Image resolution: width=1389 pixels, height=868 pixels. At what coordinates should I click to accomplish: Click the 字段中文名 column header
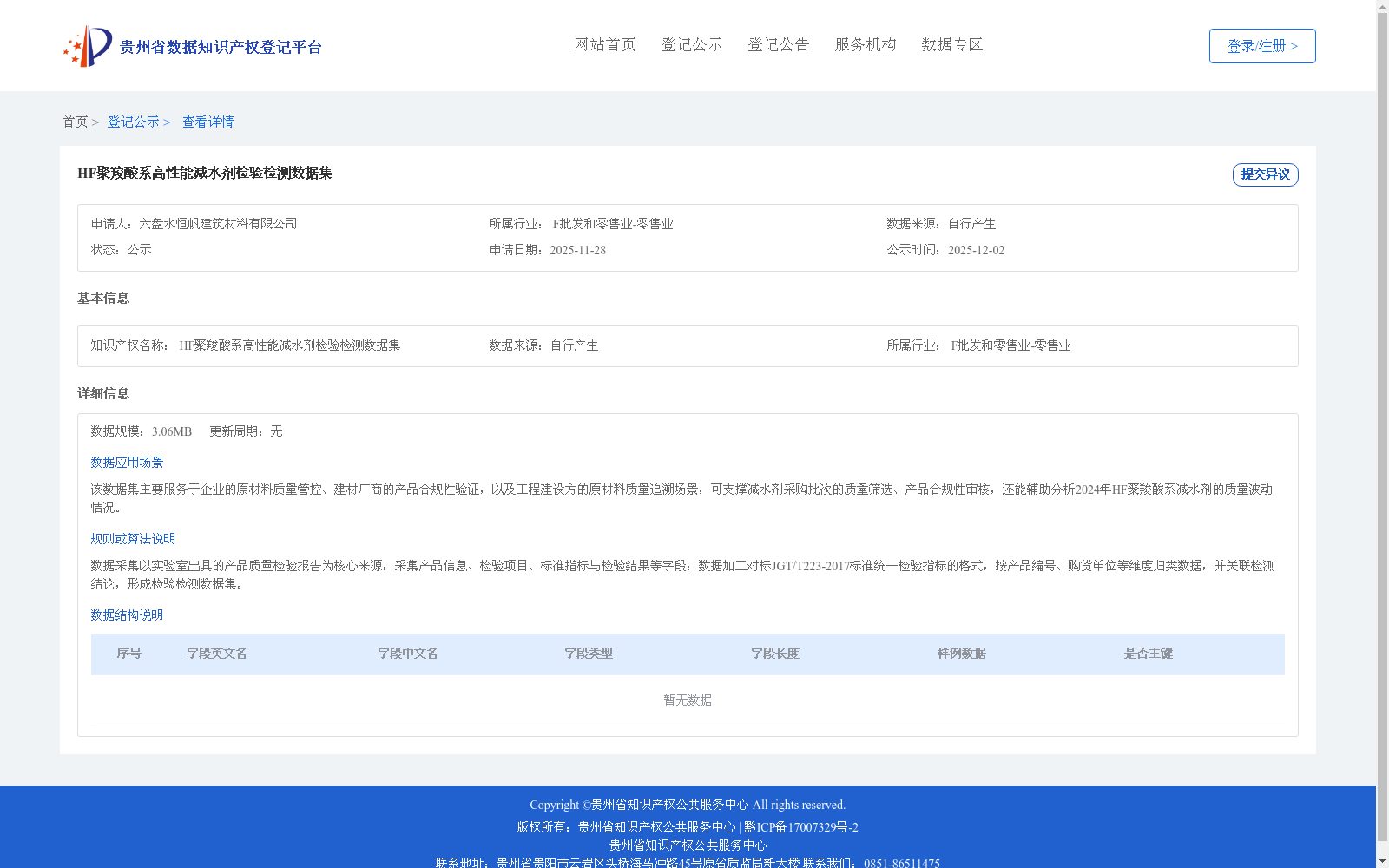407,654
